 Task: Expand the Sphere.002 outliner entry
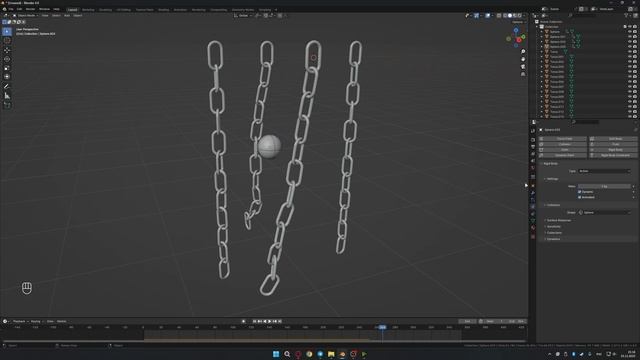542,42
